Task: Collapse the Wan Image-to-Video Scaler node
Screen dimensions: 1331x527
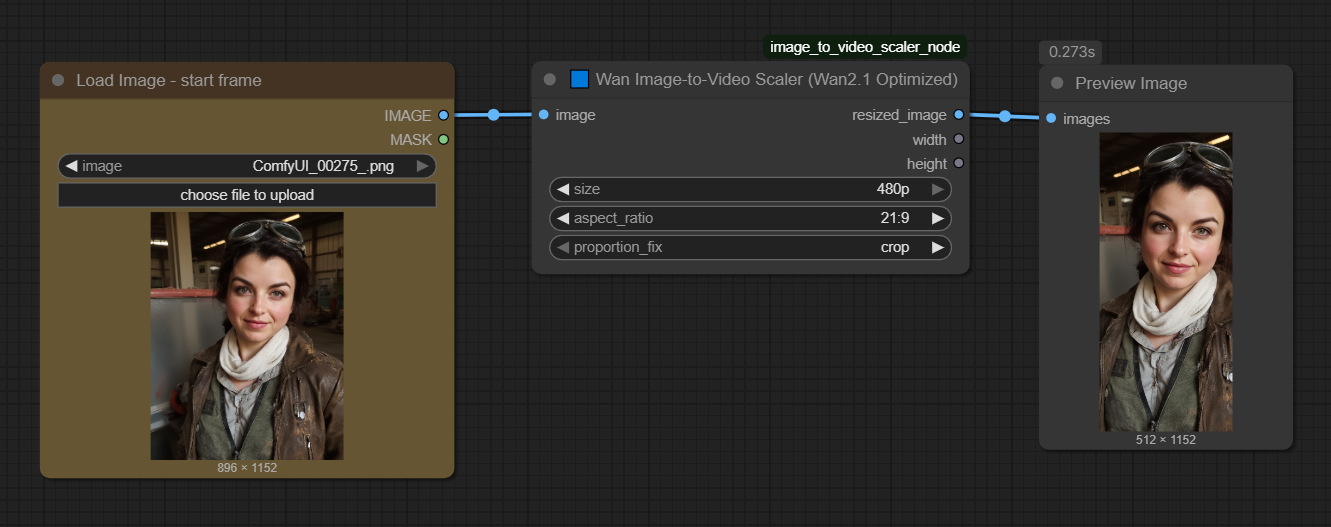Action: pos(549,79)
